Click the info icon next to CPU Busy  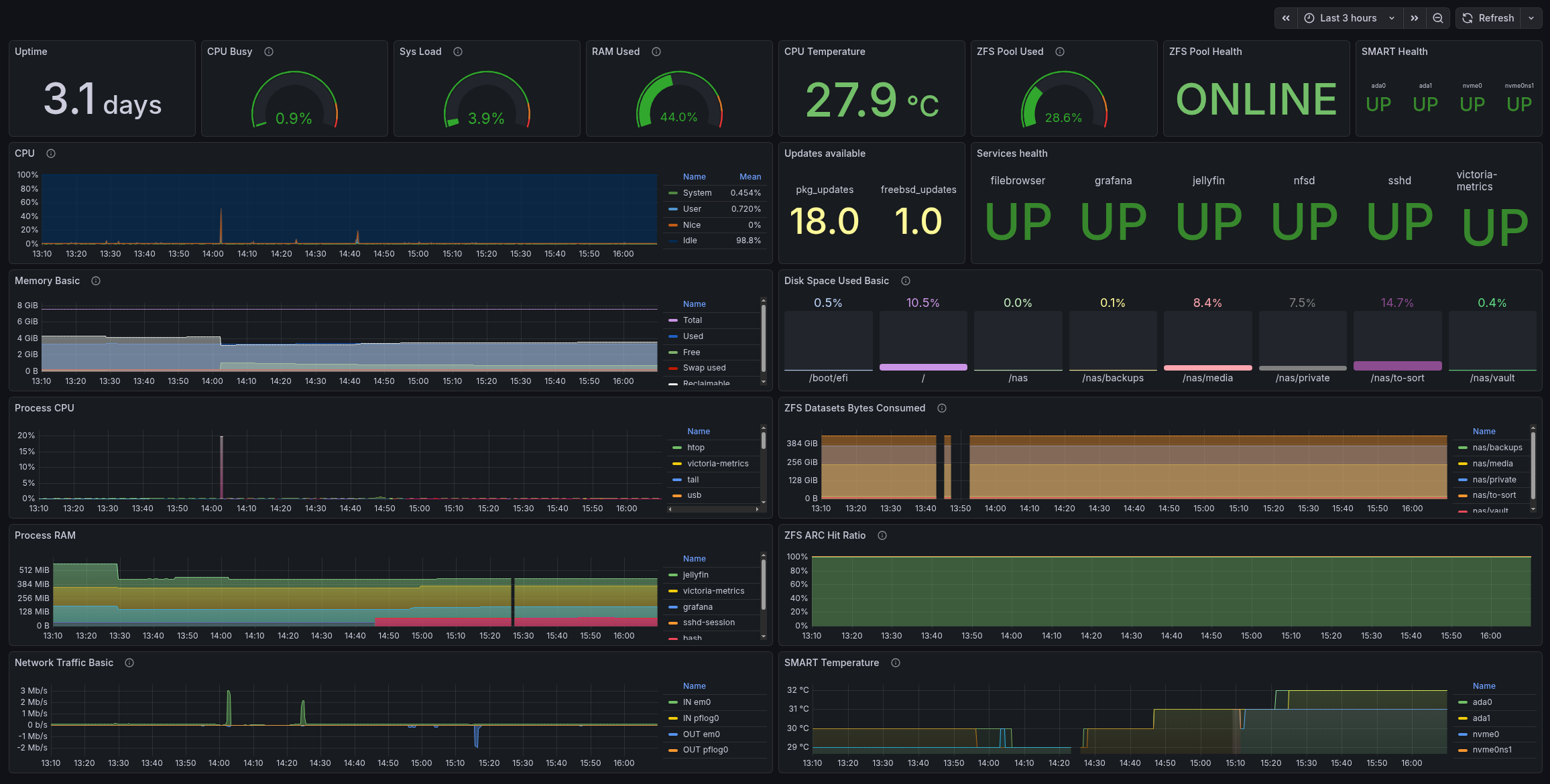[x=269, y=52]
